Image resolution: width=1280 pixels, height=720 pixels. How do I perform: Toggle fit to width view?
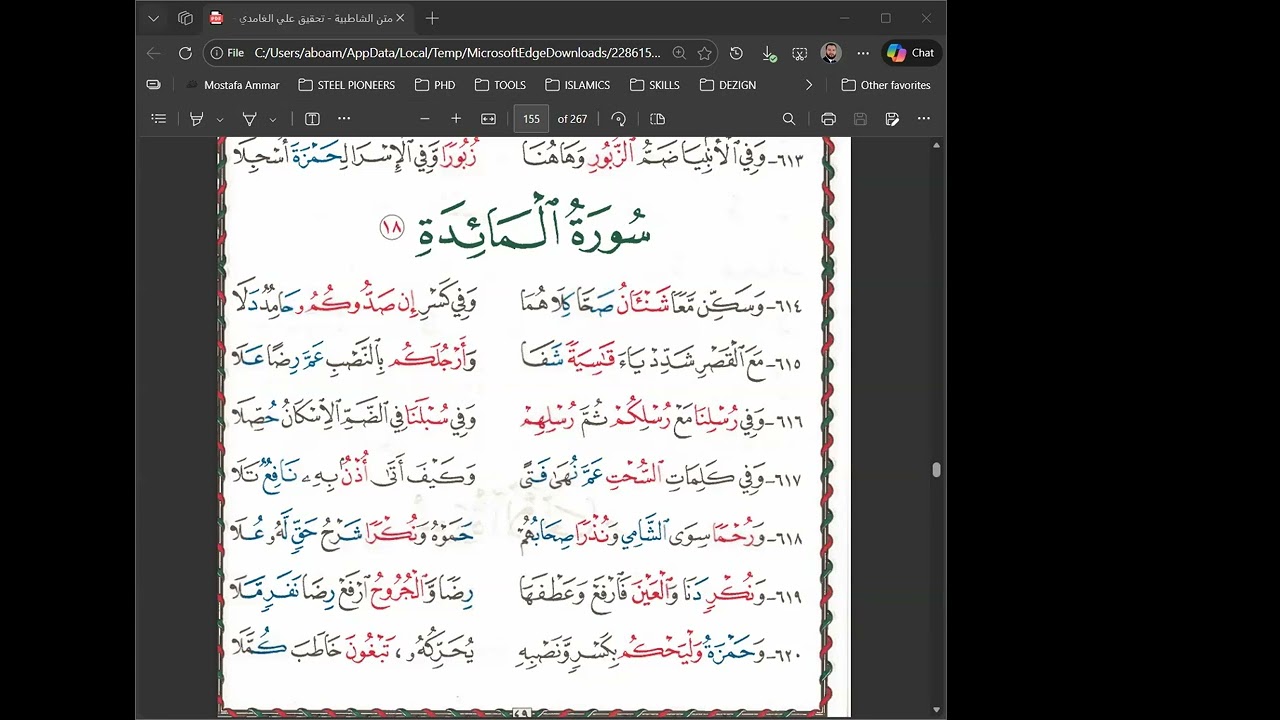488,119
